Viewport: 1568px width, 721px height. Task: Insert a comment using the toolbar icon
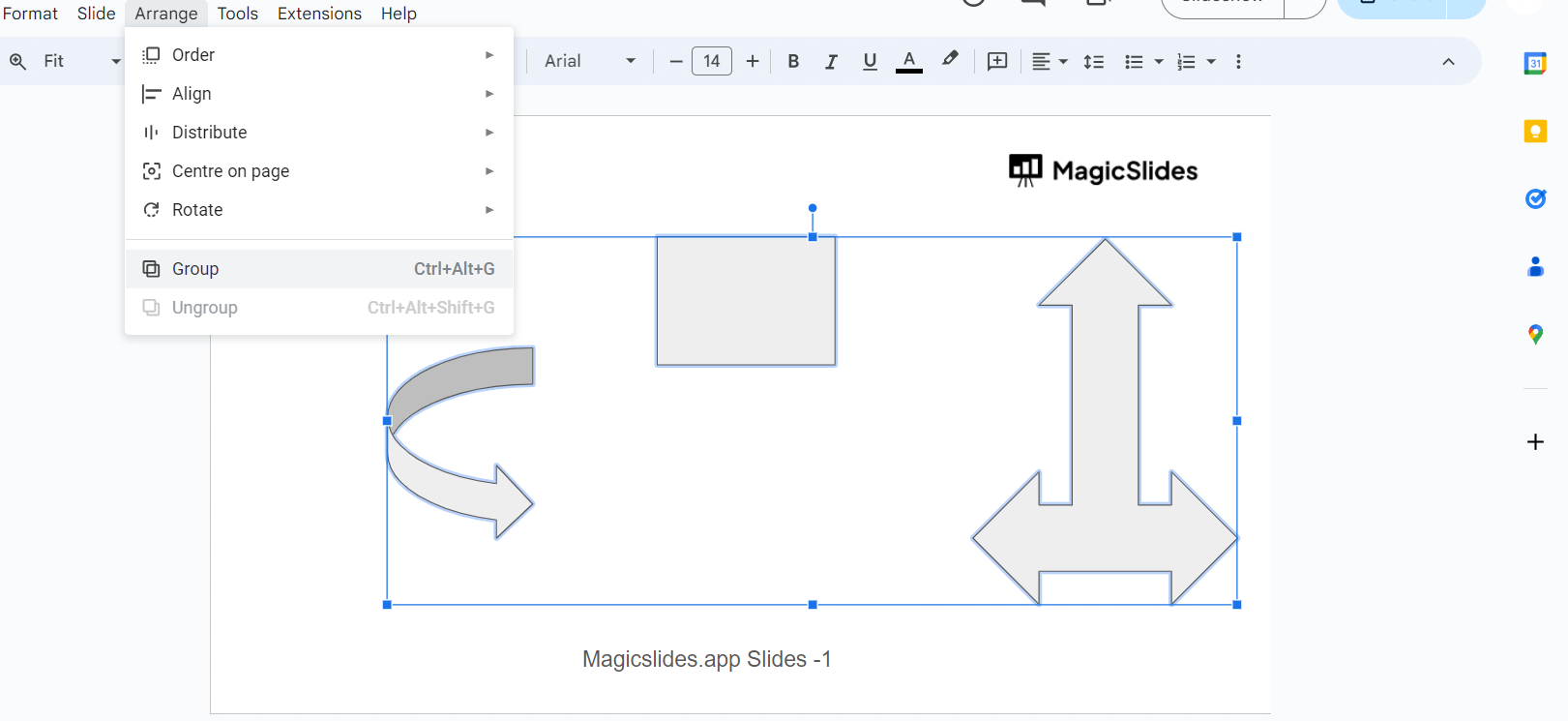point(997,61)
